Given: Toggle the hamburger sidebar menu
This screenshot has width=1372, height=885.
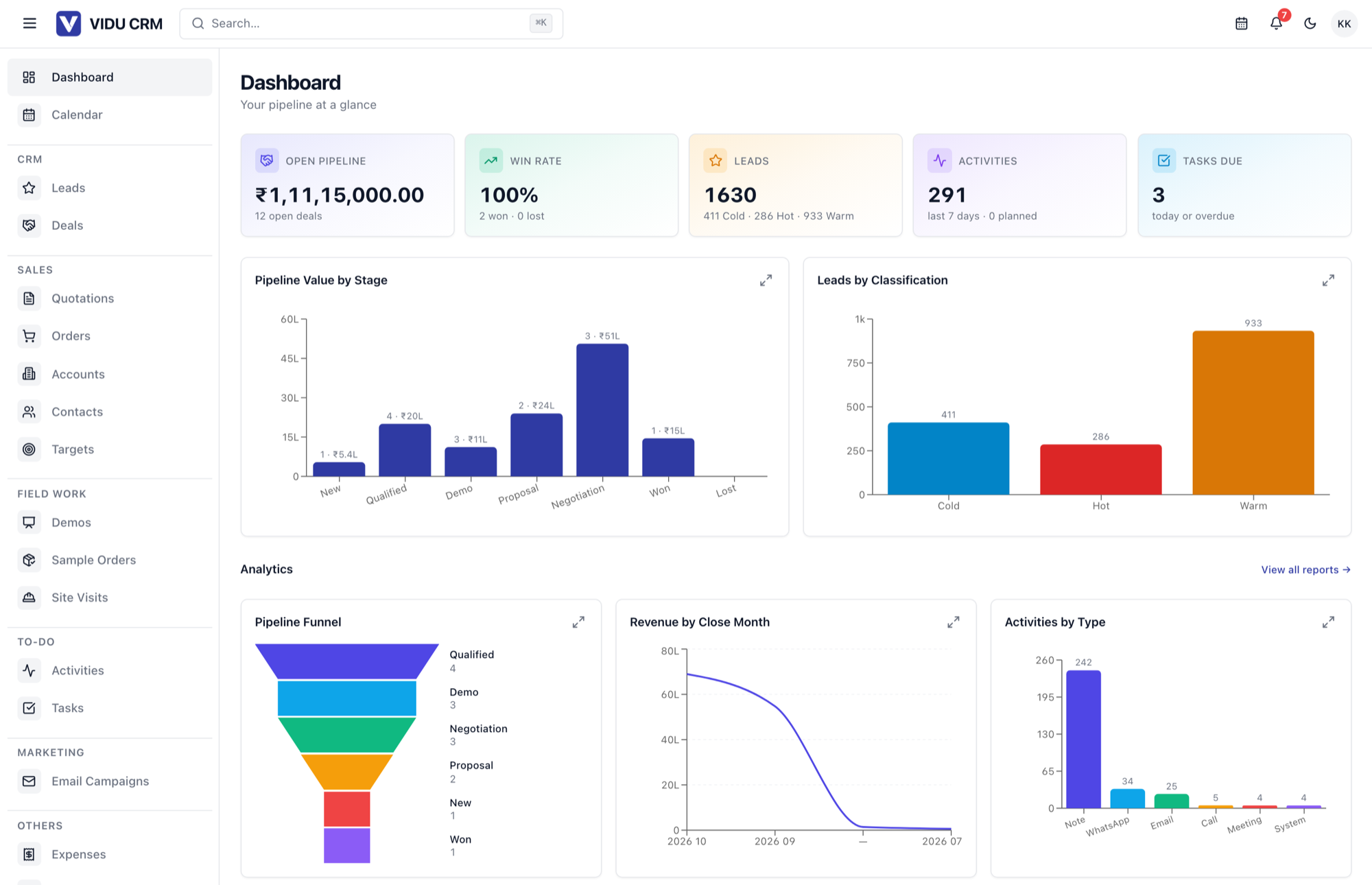Looking at the screenshot, I should point(29,23).
